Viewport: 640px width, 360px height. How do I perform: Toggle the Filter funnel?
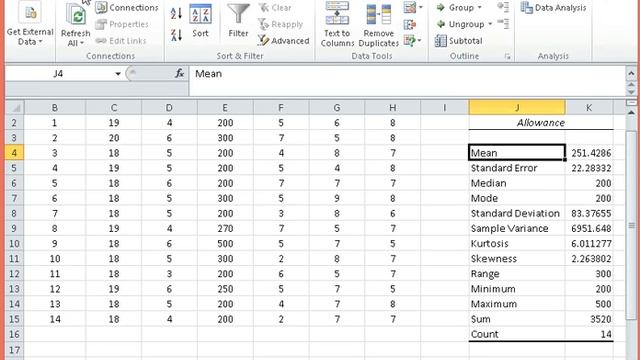click(238, 21)
